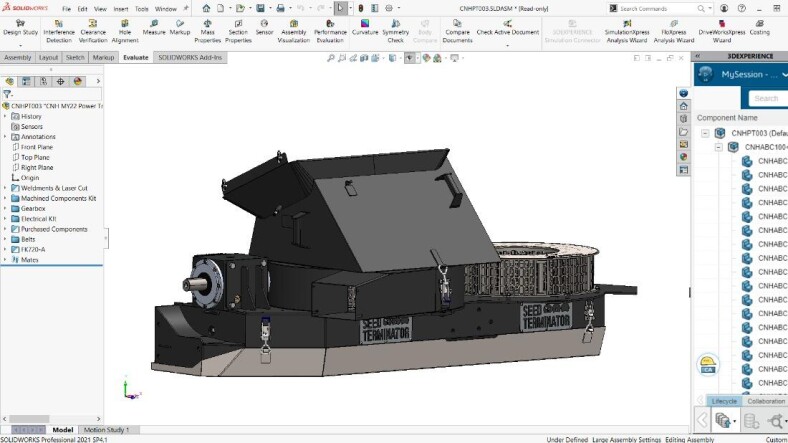Expand the Weldments & Laser Cut folder
The image size is (788, 443).
(5, 188)
